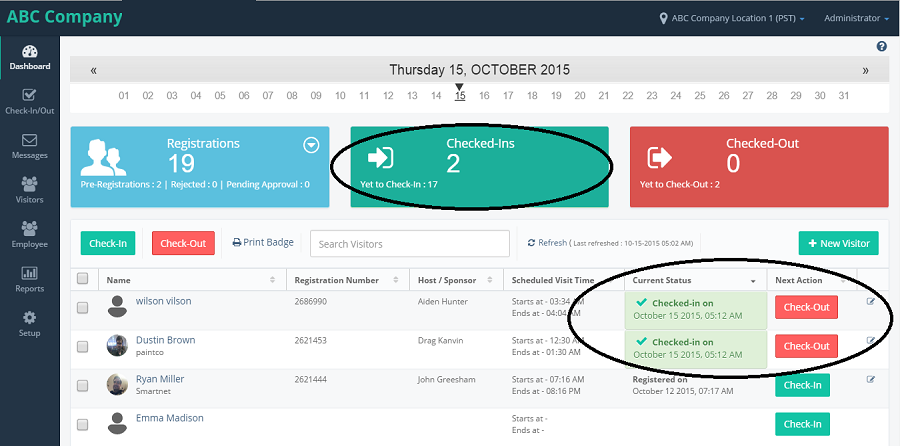
Task: Expand the Registrations card dropdown arrow
Action: (x=311, y=146)
